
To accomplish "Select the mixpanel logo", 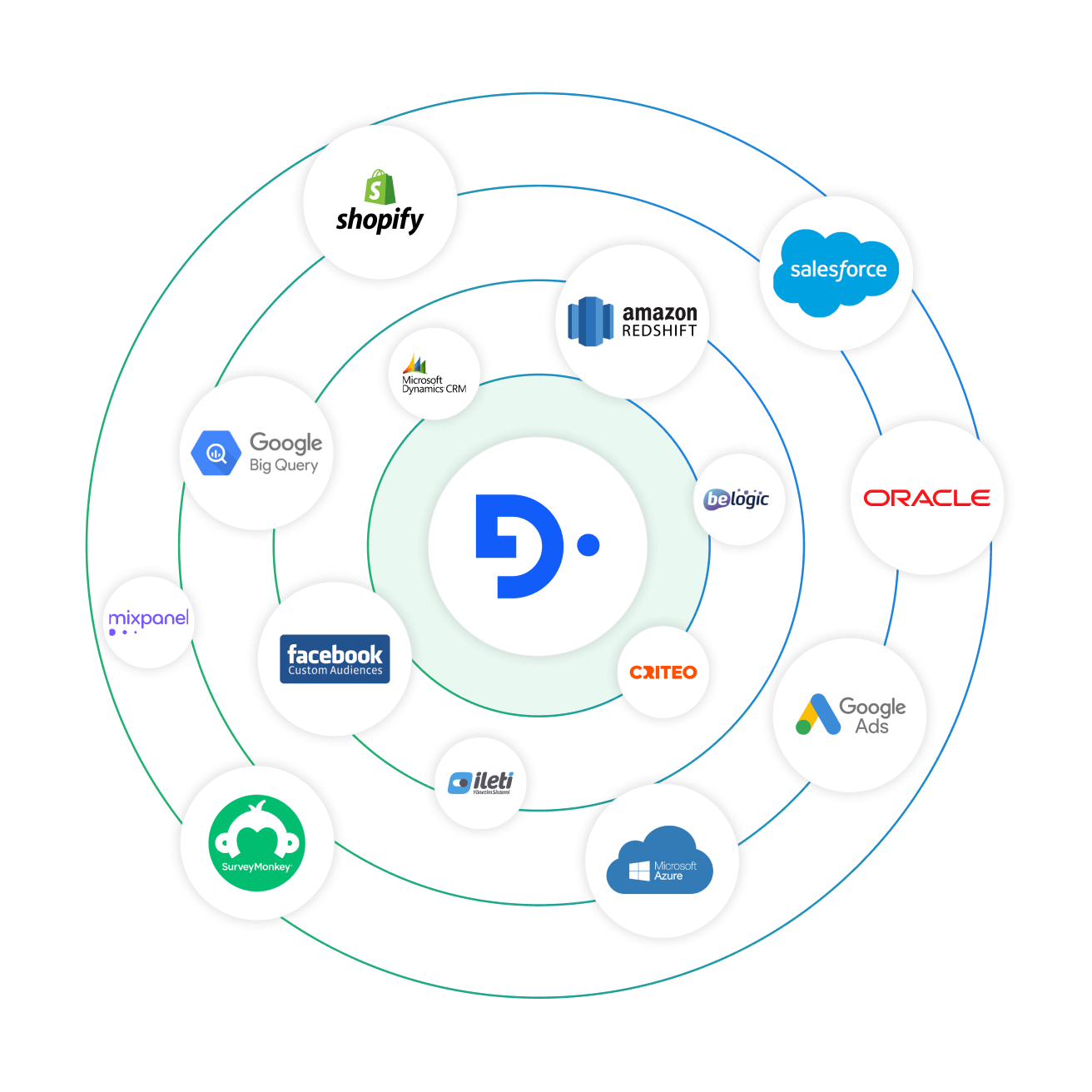I will pos(149,622).
